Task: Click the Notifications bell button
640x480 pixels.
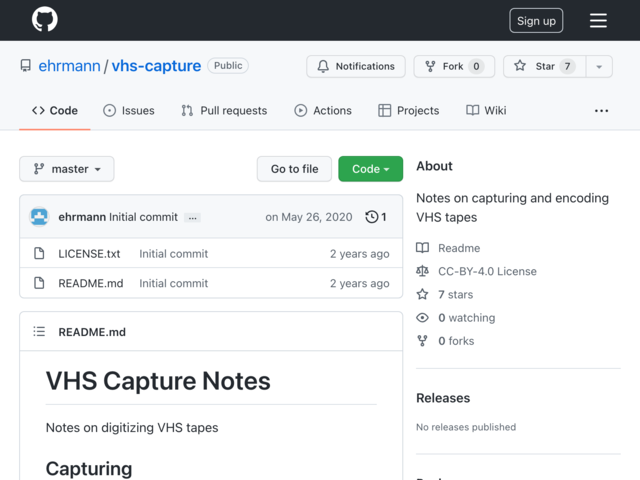Action: tap(356, 66)
